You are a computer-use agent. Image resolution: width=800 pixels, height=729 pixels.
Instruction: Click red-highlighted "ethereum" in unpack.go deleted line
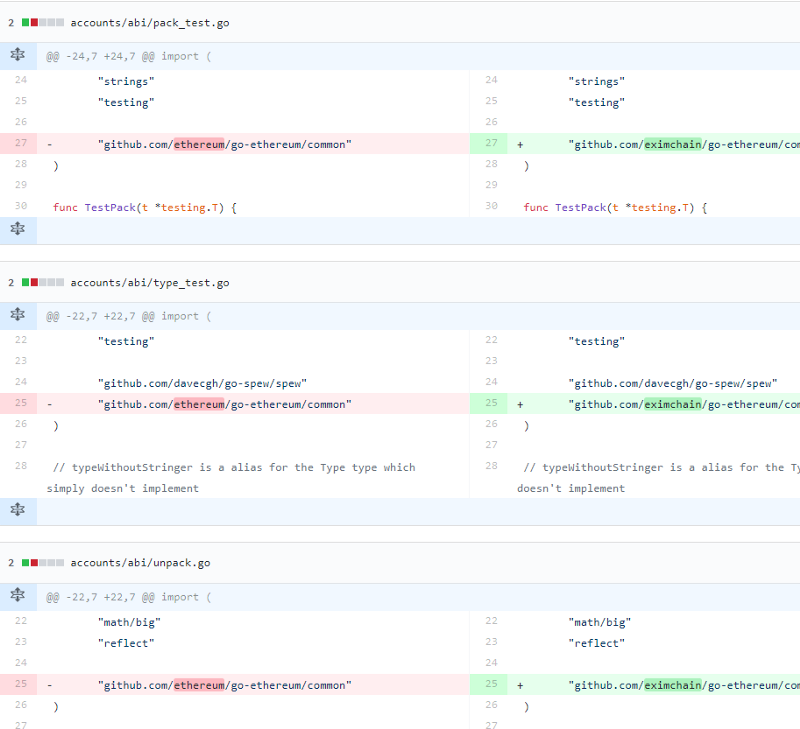tap(199, 685)
